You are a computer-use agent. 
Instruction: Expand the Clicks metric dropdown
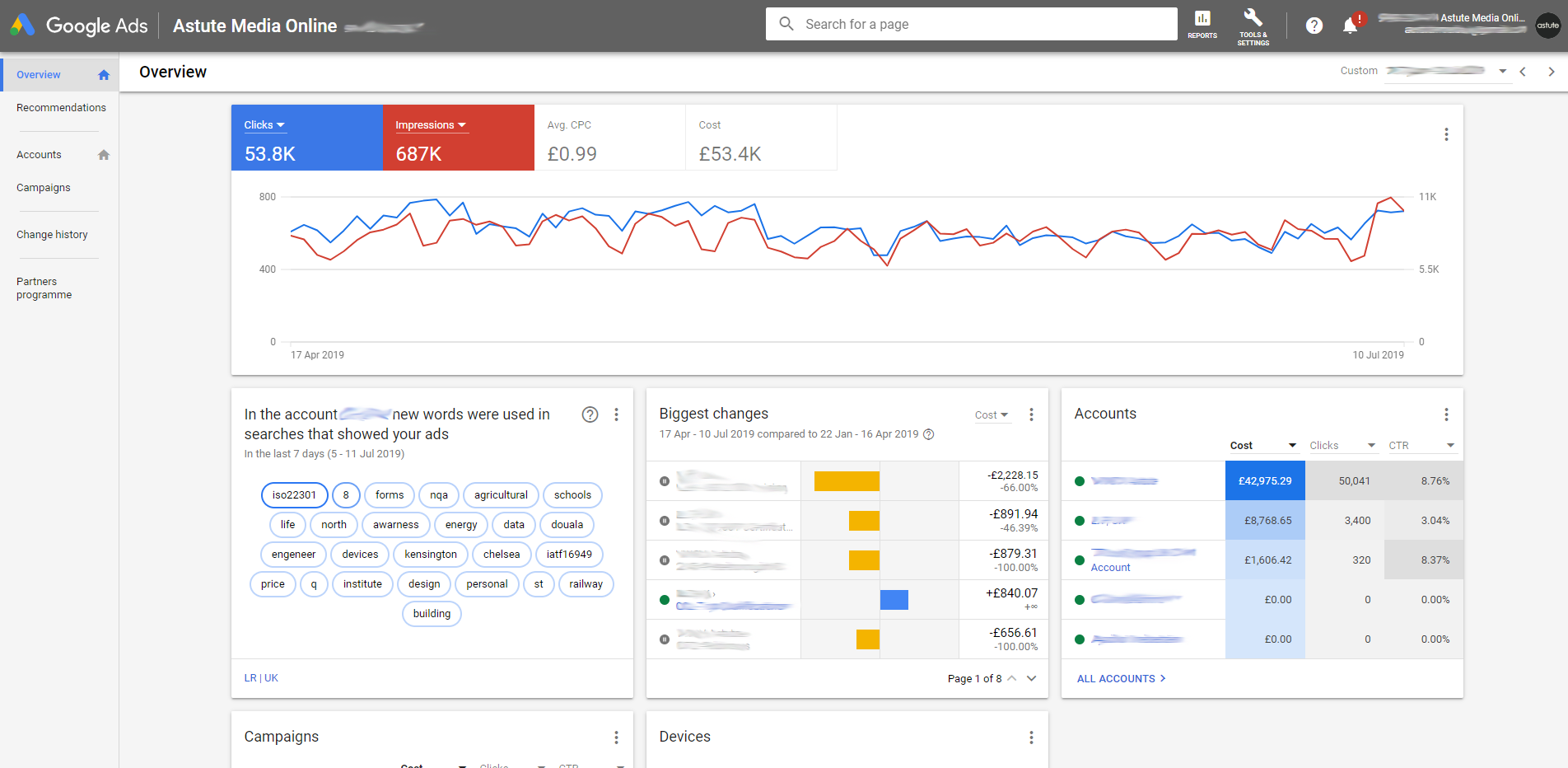click(x=264, y=125)
